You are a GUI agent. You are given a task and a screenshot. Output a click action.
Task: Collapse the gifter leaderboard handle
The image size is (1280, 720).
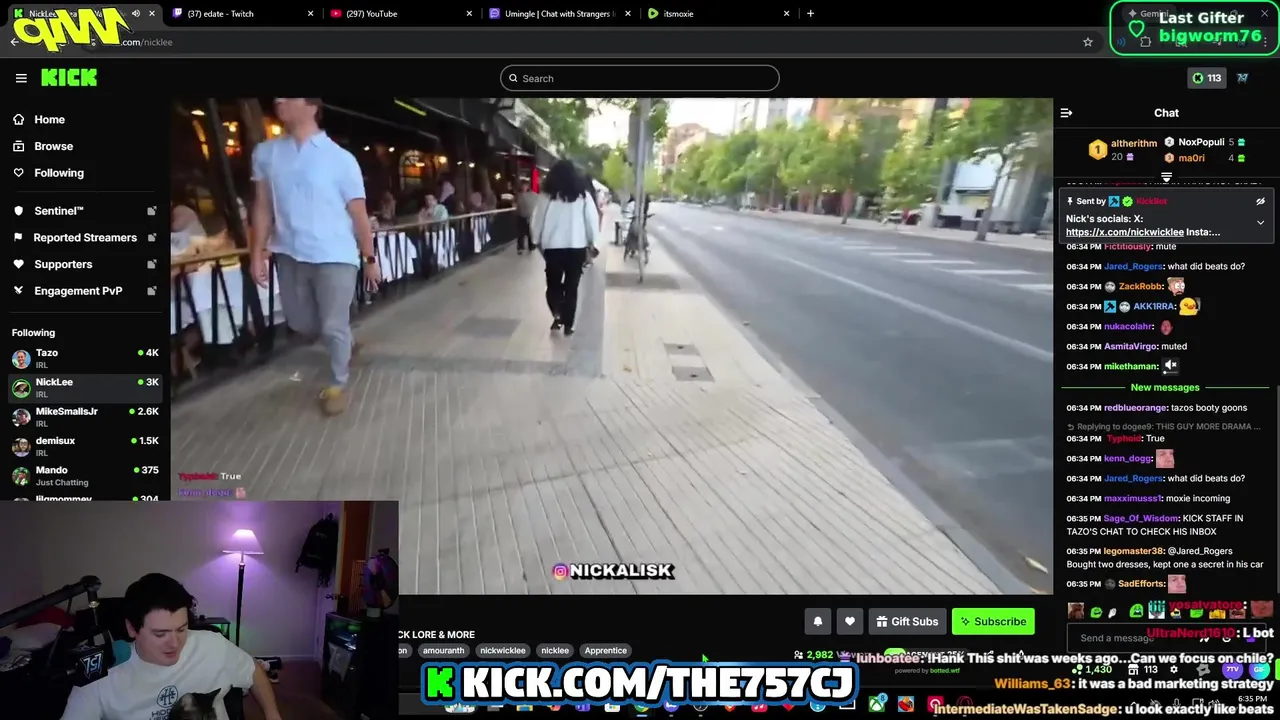(1166, 177)
